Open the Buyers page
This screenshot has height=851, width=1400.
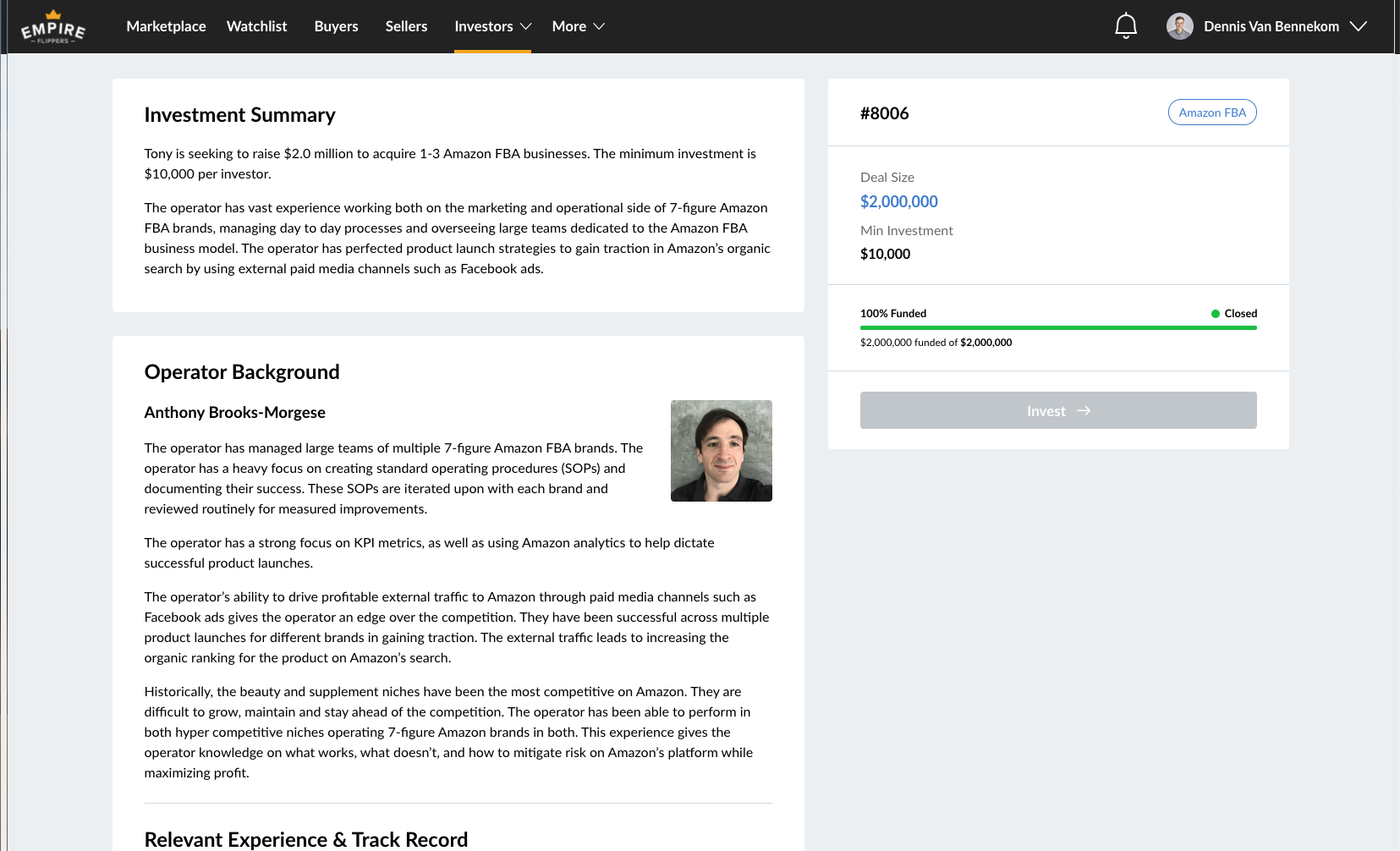[336, 26]
